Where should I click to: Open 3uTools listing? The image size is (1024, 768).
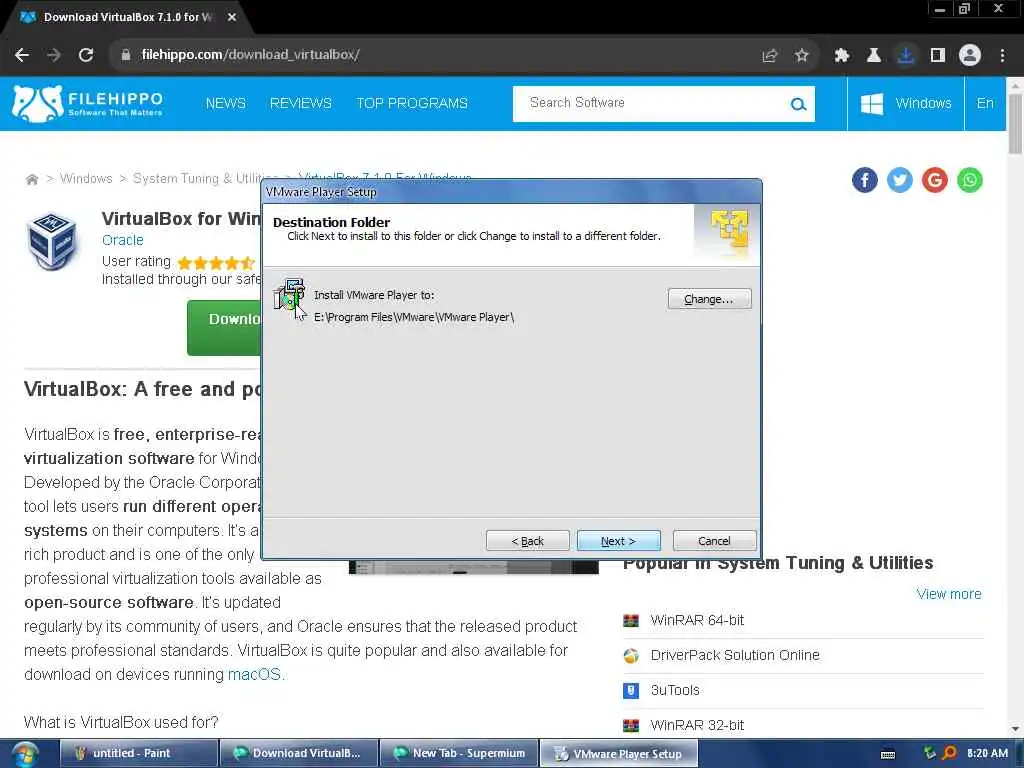pos(675,690)
